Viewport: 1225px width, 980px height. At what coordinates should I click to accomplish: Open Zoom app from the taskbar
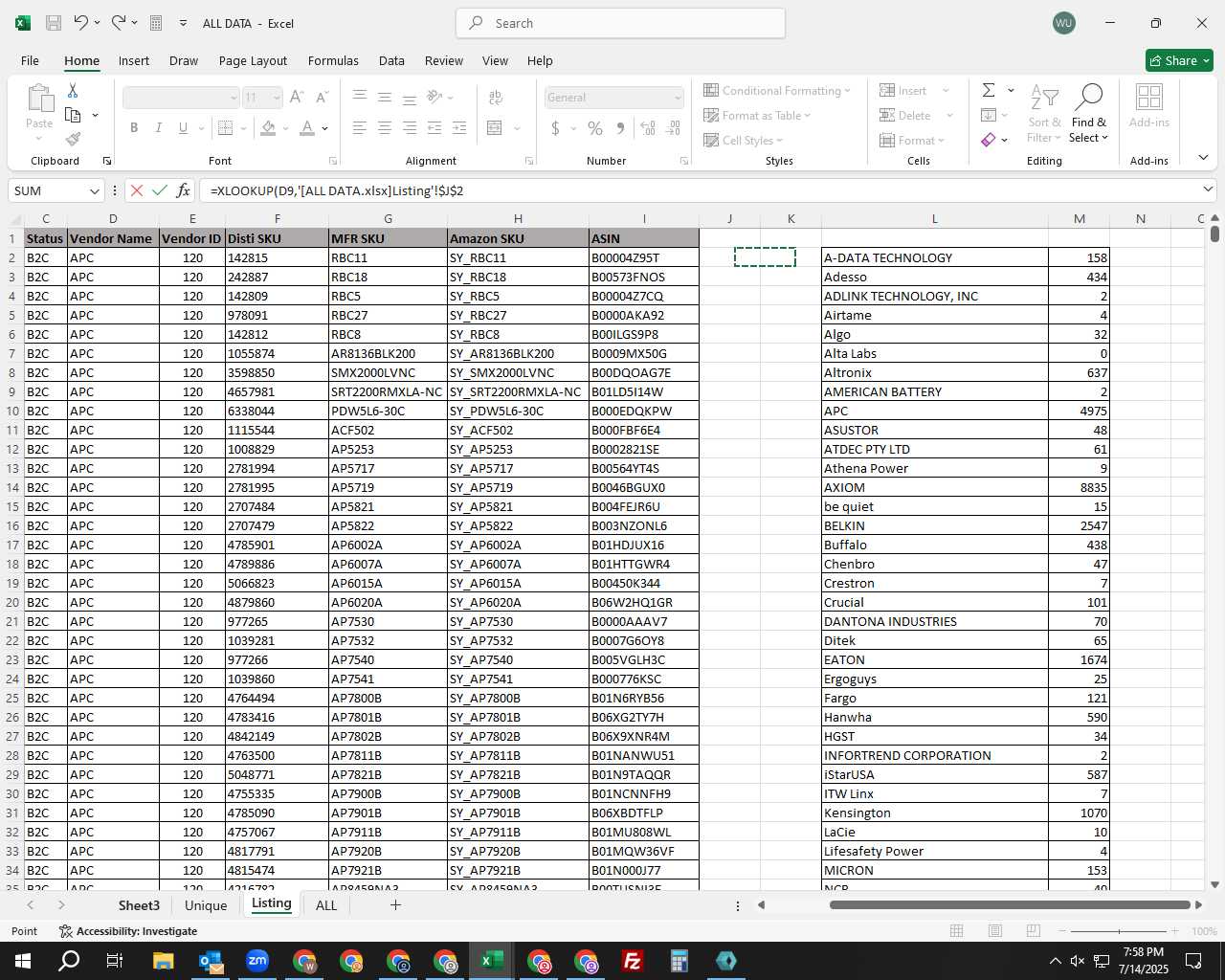tap(257, 961)
